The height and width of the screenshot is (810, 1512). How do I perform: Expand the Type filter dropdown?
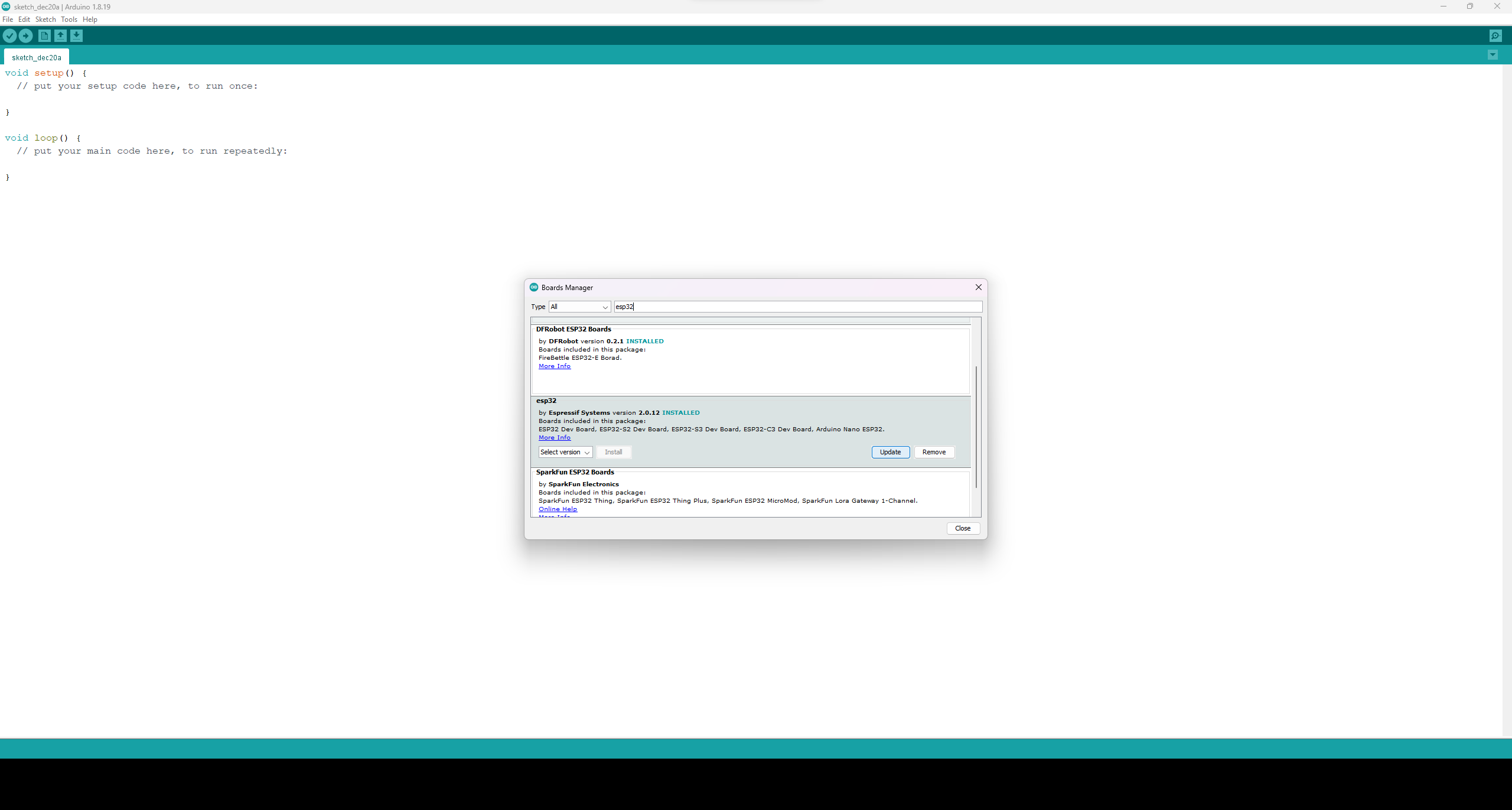click(x=579, y=307)
